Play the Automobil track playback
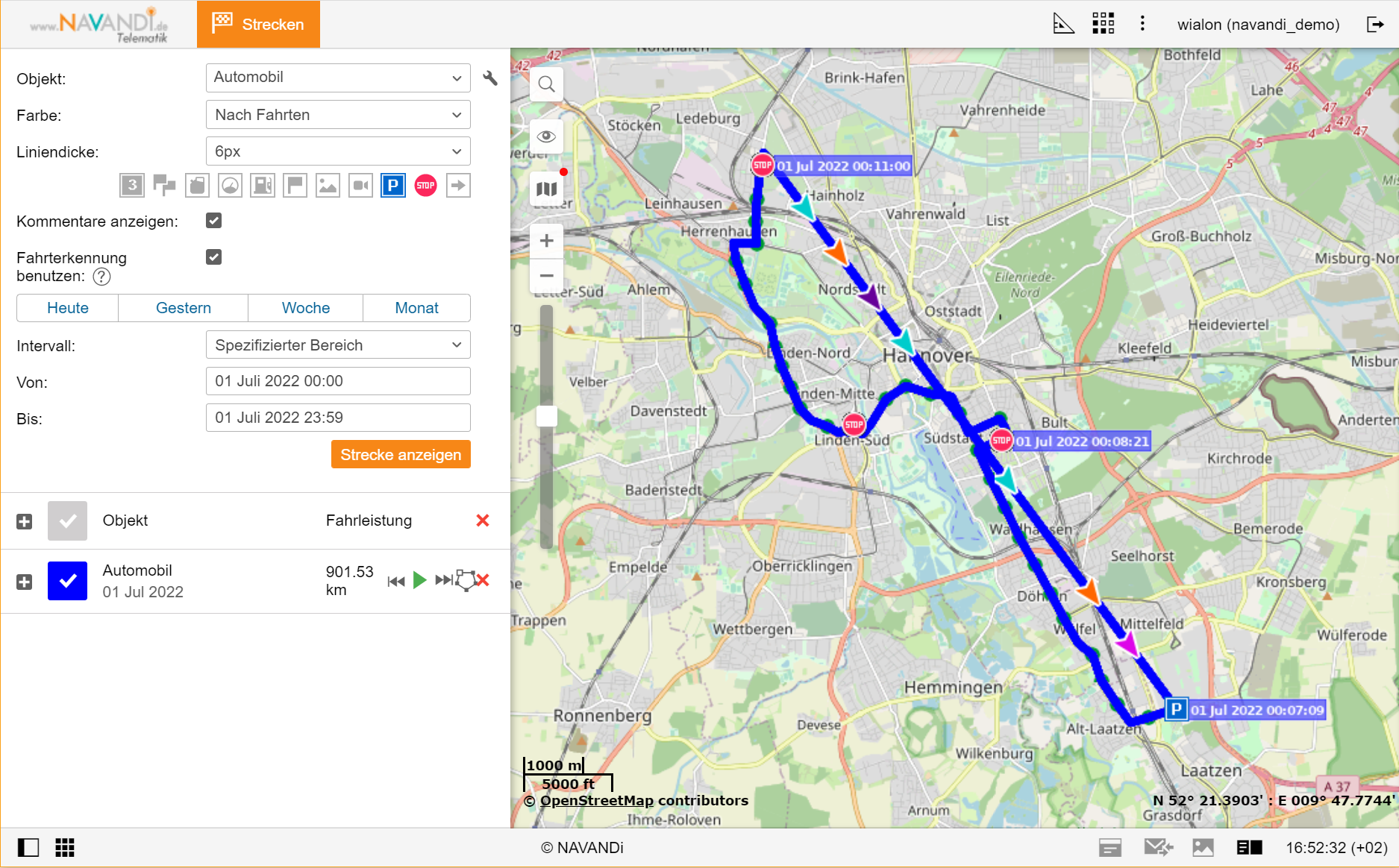This screenshot has width=1399, height=868. (419, 580)
